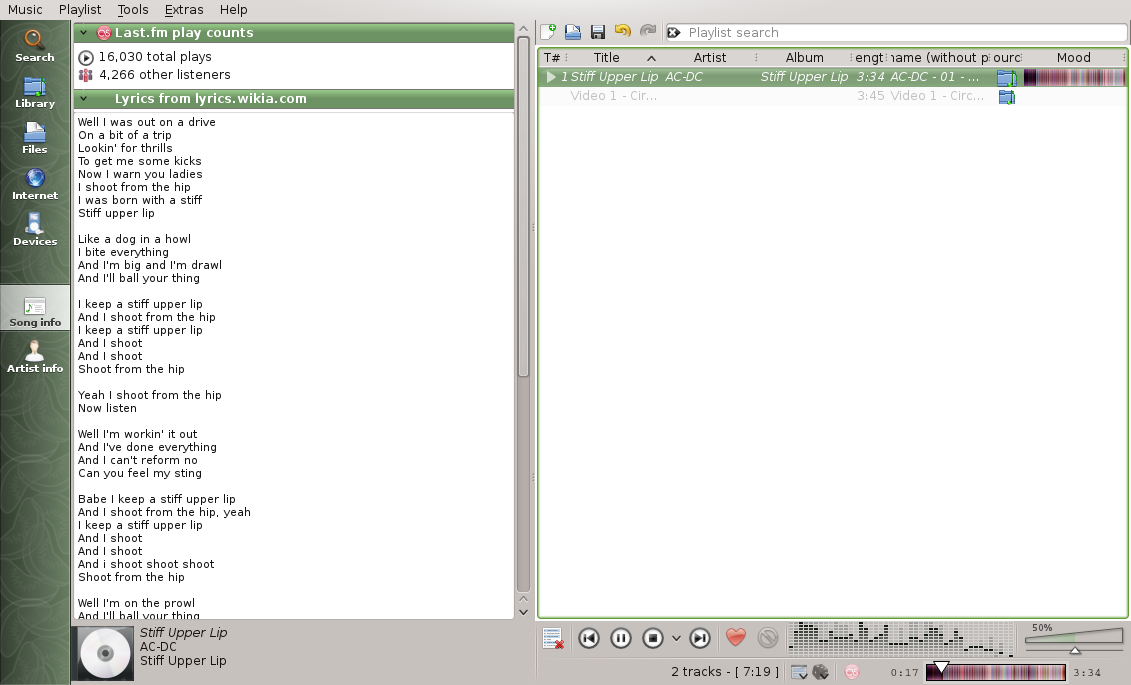Go to the previous track
1131x685 pixels.
pos(589,638)
